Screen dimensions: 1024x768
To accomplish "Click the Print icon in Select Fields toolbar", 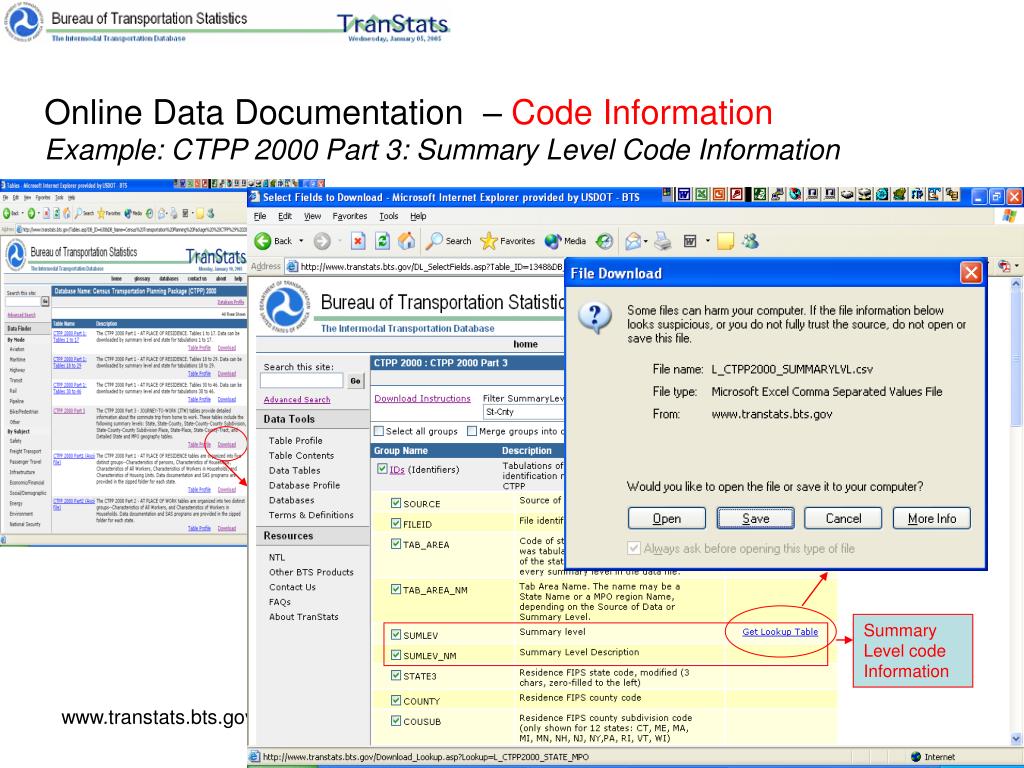I will (x=663, y=242).
